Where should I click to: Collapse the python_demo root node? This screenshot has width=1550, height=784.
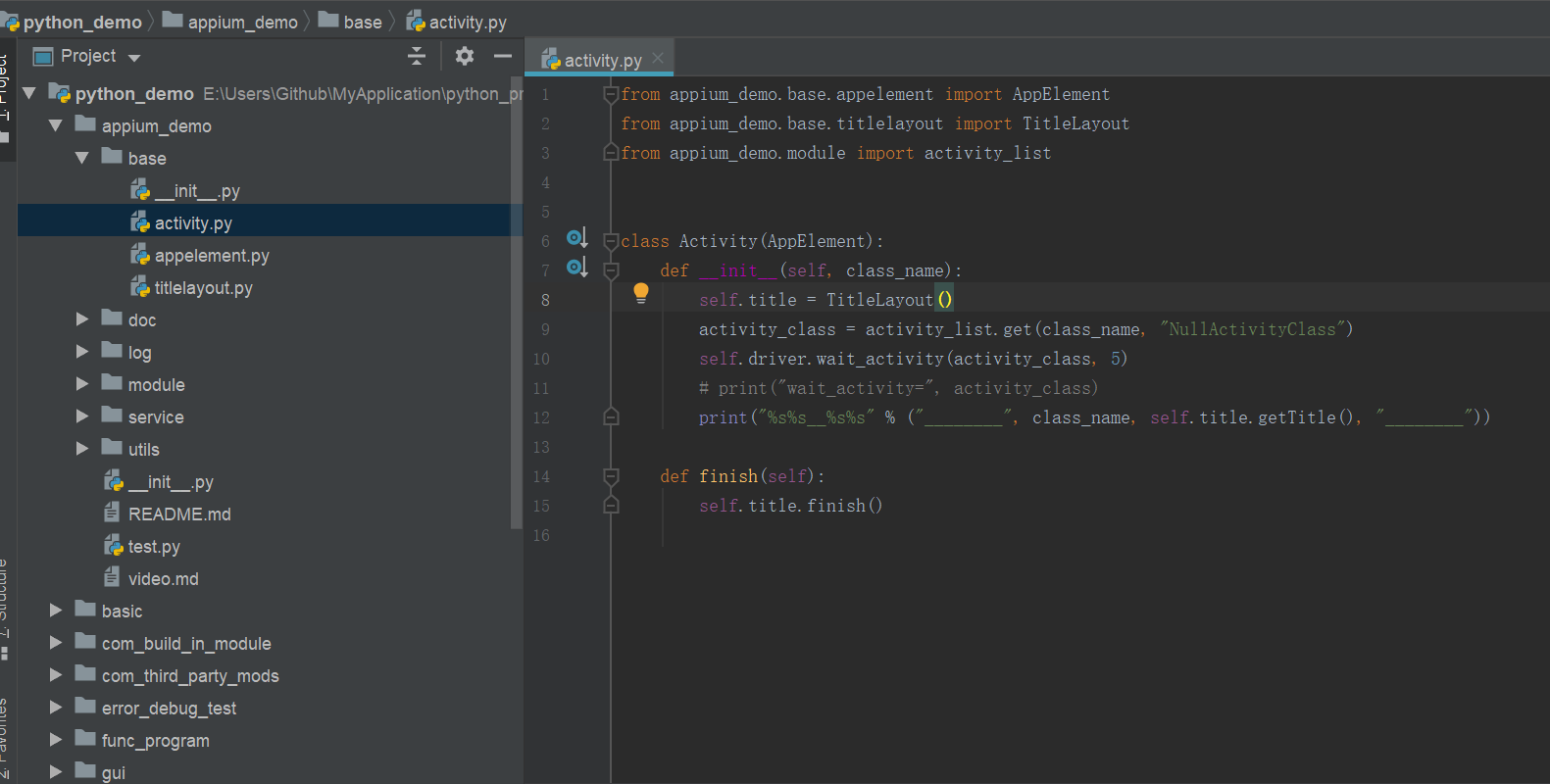pyautogui.click(x=29, y=93)
